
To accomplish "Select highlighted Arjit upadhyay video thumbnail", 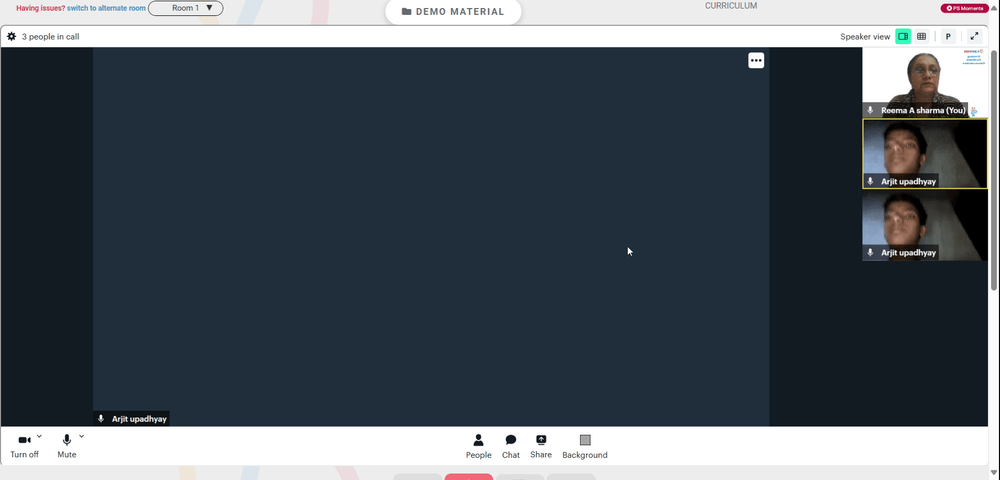I will tap(925, 154).
